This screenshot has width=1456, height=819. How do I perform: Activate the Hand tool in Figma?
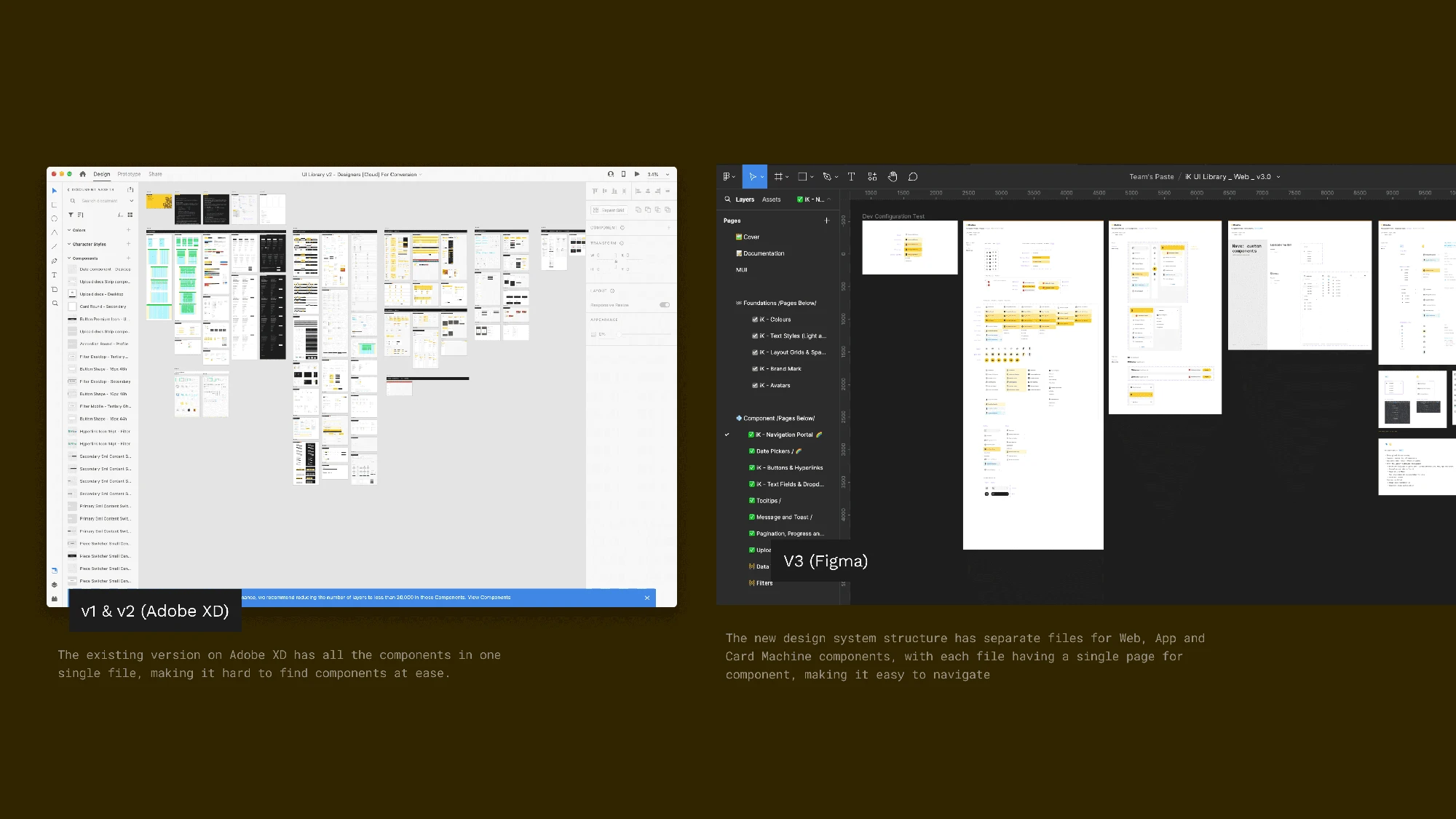pos(893,177)
